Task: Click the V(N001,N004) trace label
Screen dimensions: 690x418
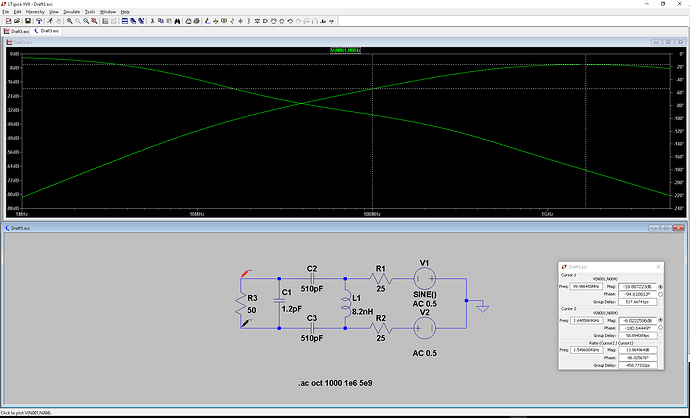Action: (x=345, y=49)
